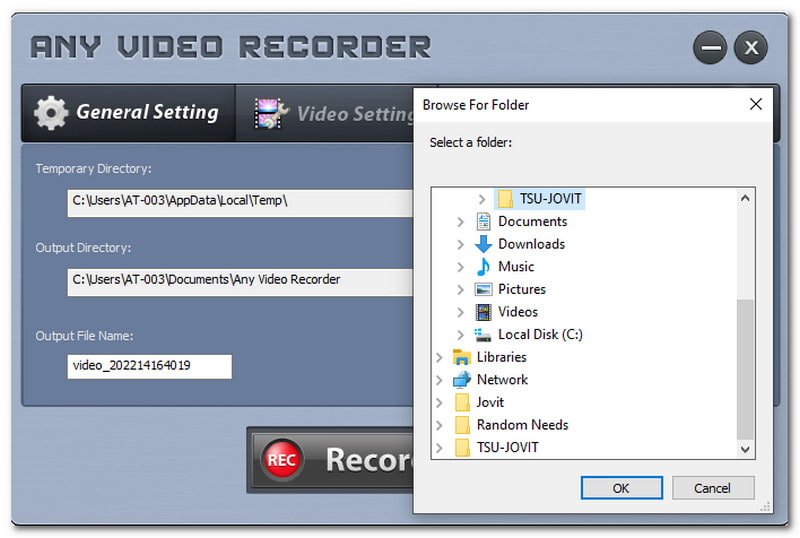
Task: Edit the Output File Name field
Action: click(x=149, y=366)
